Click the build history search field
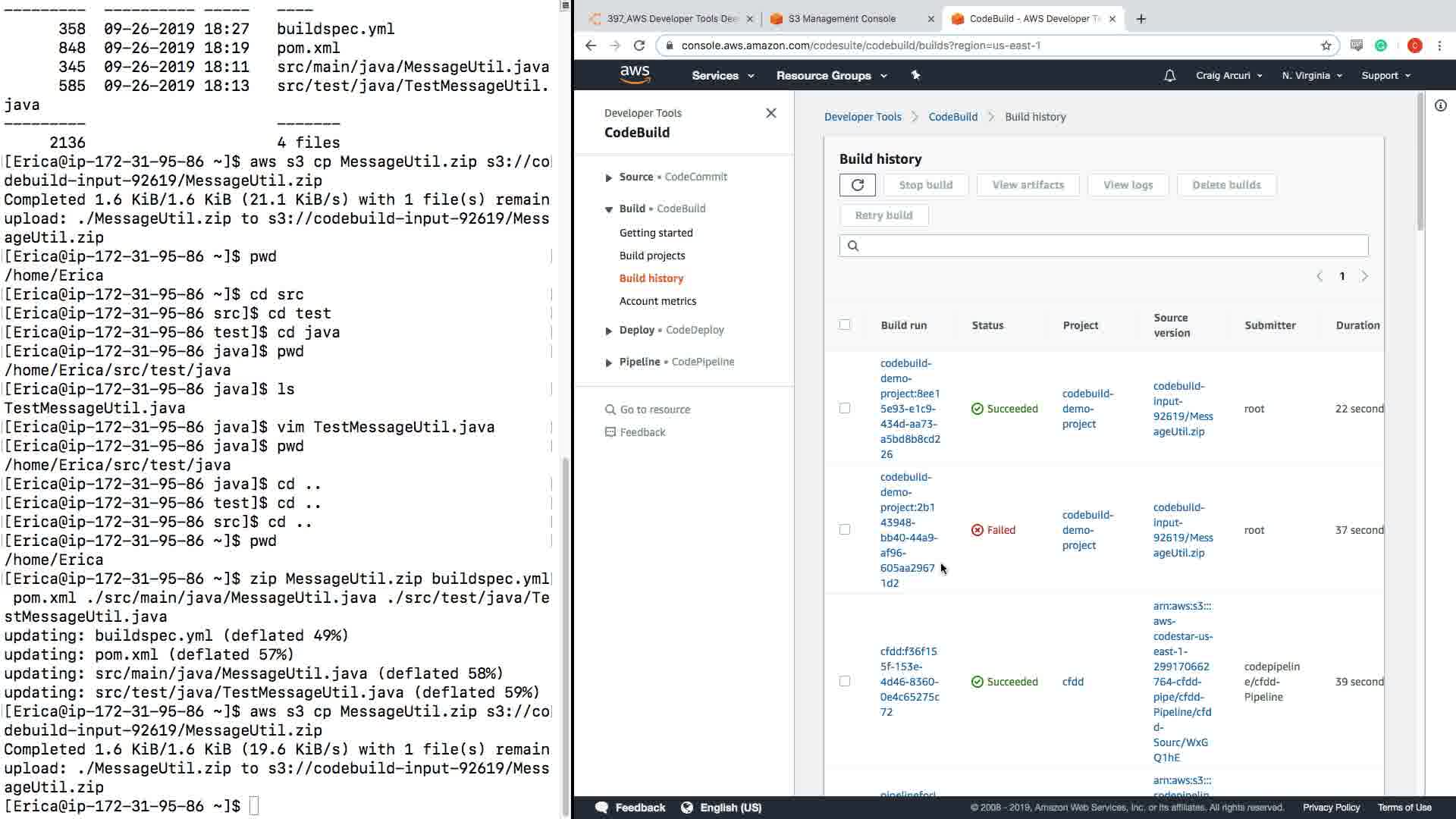1456x819 pixels. [1103, 246]
